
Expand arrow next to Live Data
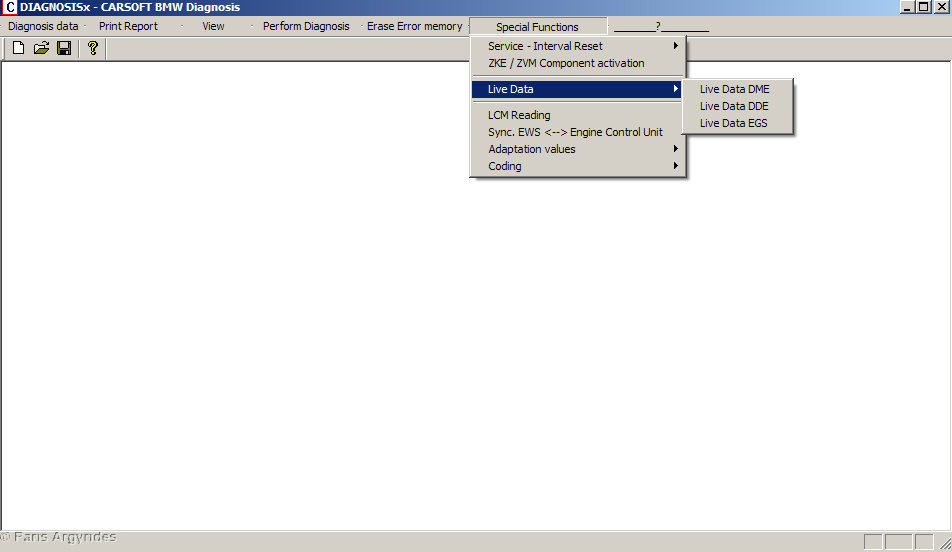676,89
